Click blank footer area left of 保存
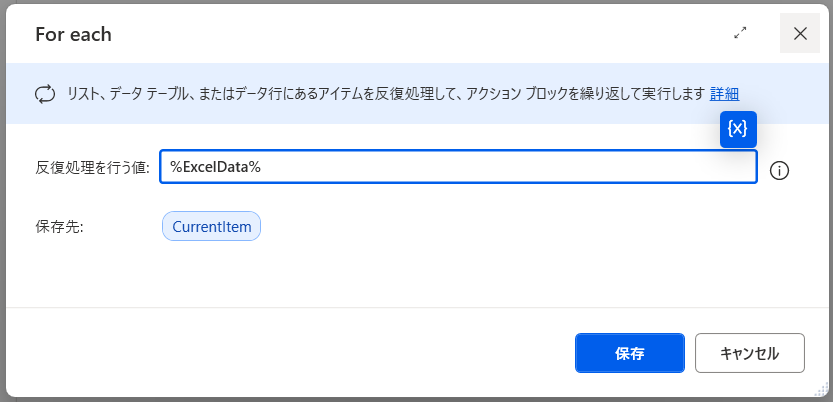This screenshot has height=402, width=833. point(300,352)
